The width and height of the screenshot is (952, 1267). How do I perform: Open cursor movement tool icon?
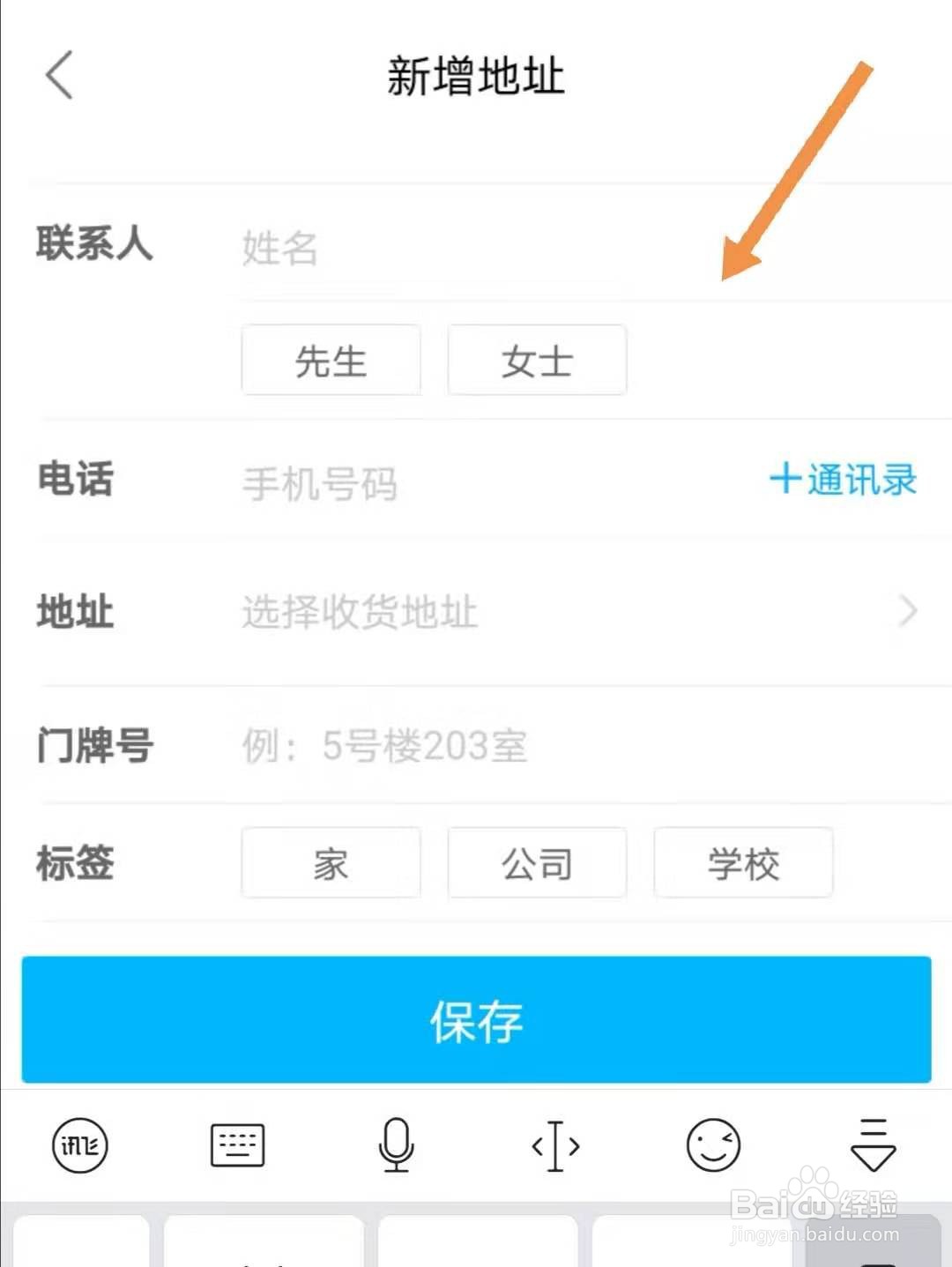coord(555,1145)
